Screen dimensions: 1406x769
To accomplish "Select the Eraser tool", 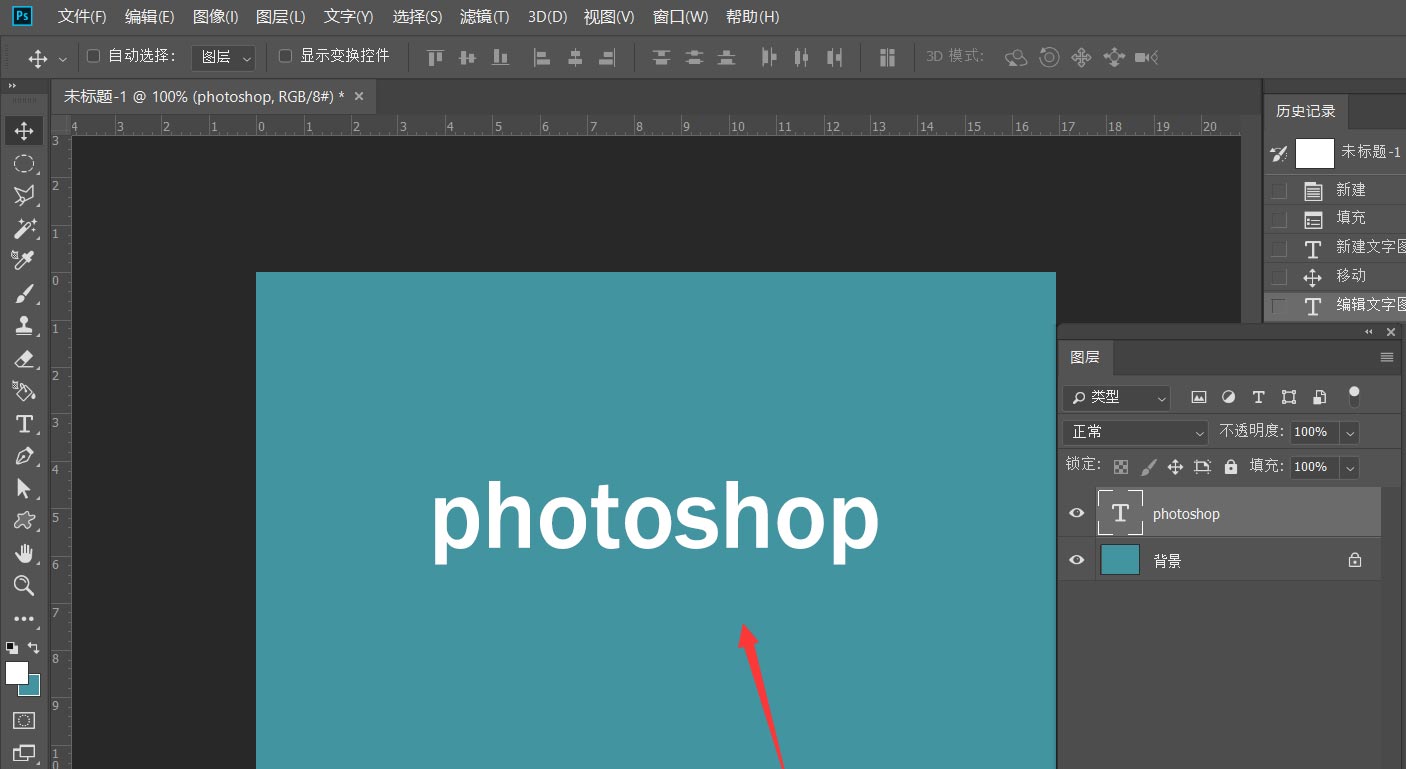I will 24,358.
